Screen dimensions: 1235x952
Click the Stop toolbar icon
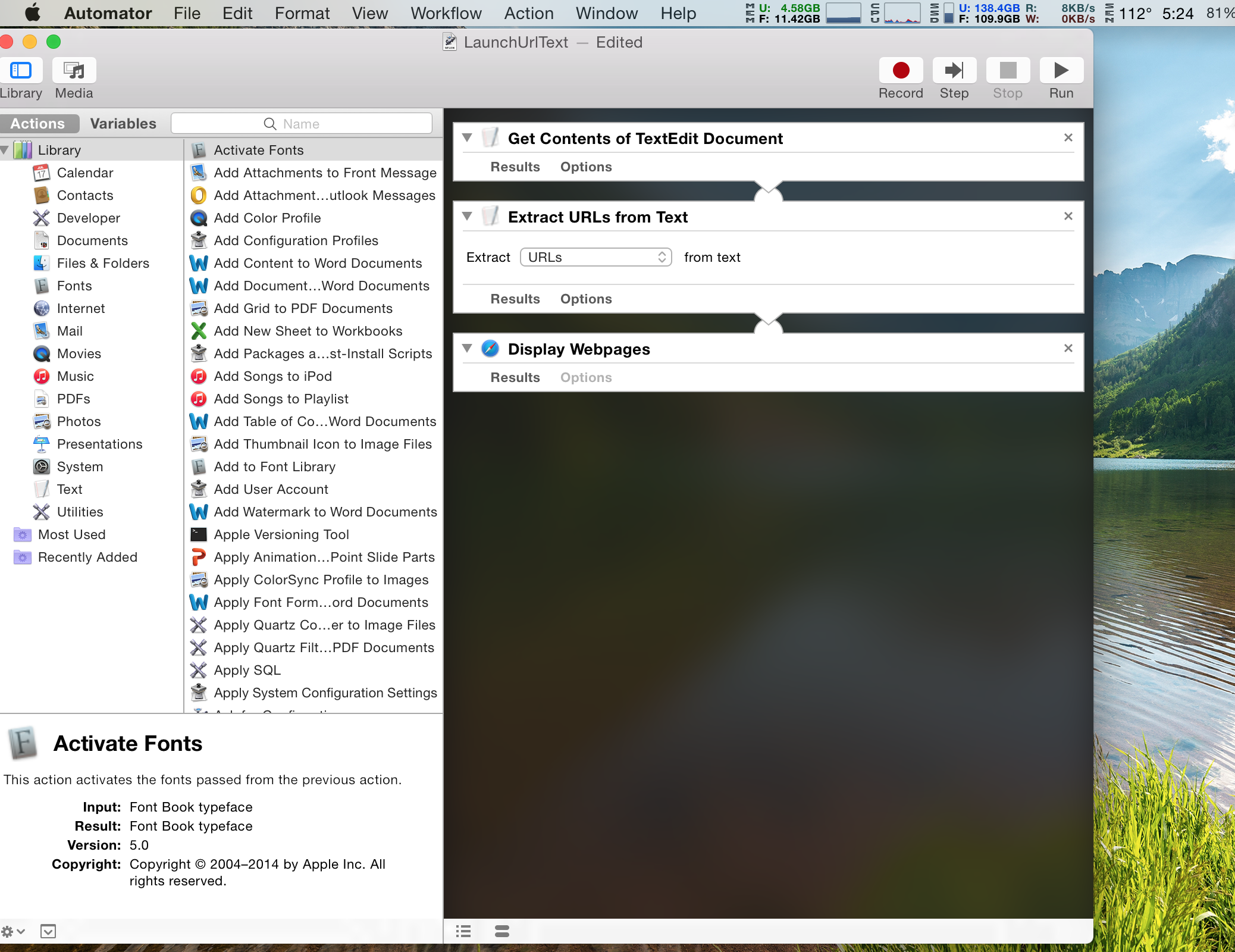[1008, 71]
